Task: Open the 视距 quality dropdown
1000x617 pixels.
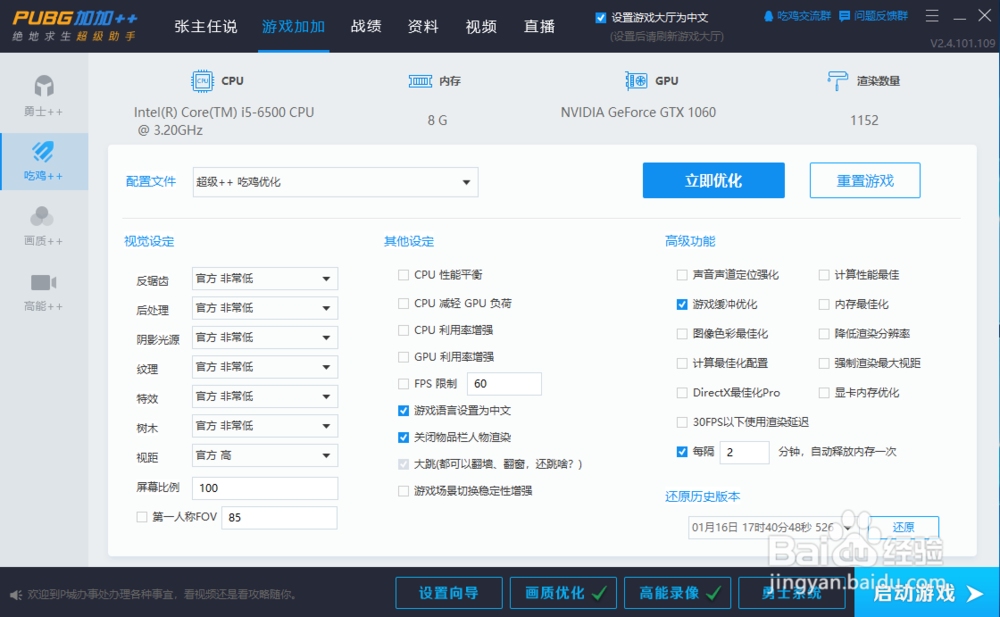Action: (265, 456)
